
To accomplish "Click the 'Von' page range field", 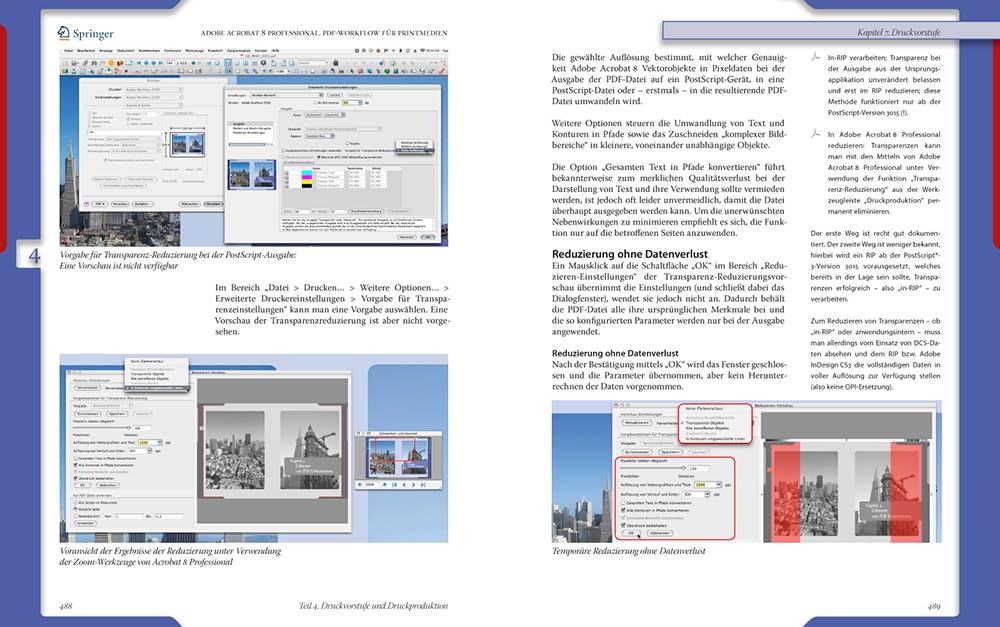I will [x=129, y=516].
